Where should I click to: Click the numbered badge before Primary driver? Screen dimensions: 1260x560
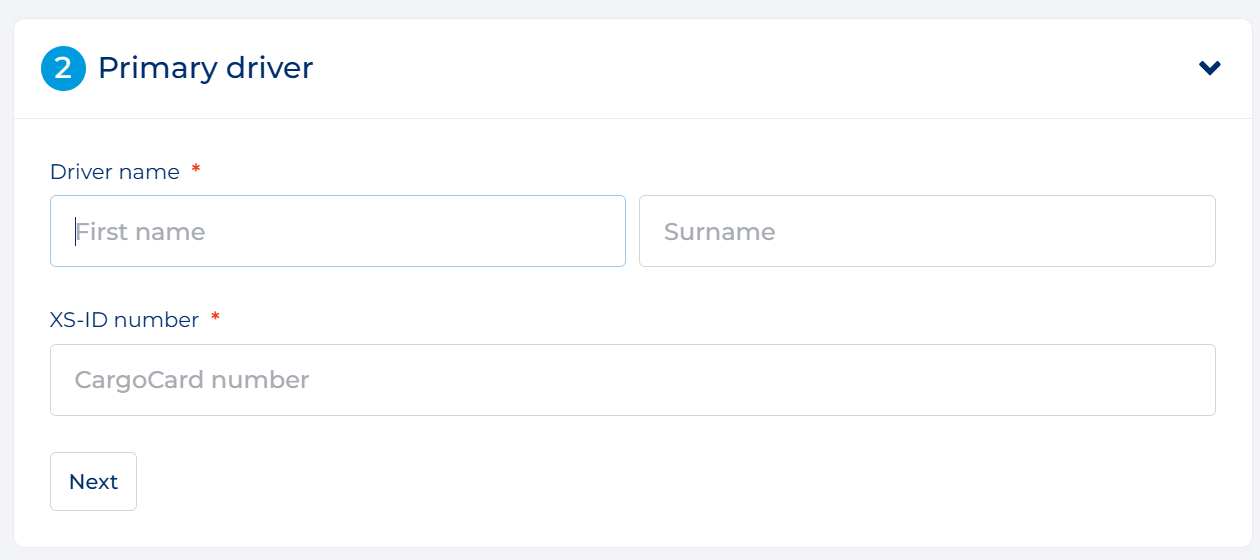coord(63,68)
